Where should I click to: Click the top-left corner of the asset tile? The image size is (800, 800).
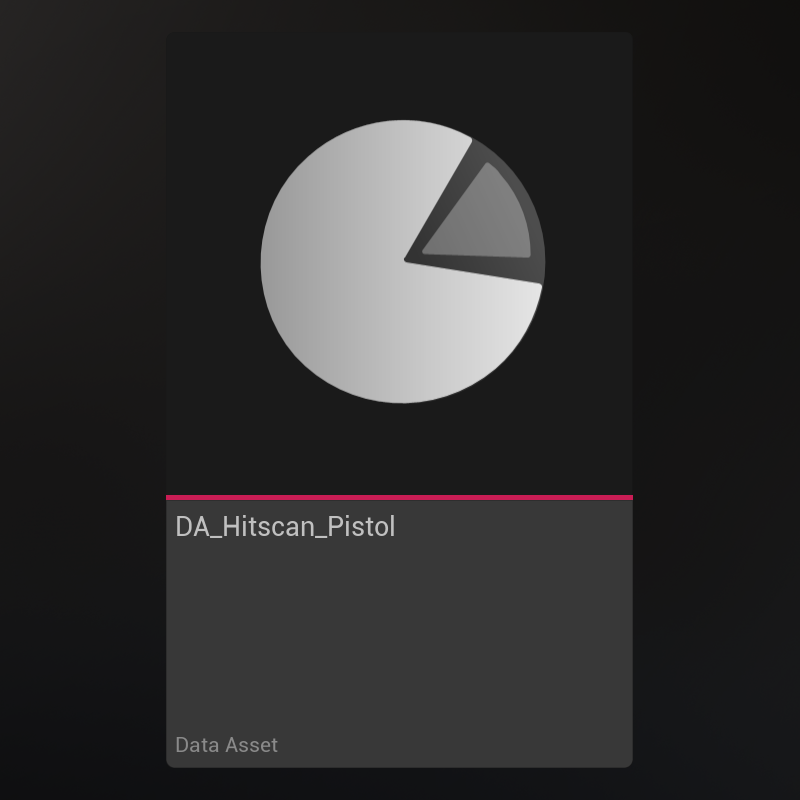point(172,38)
